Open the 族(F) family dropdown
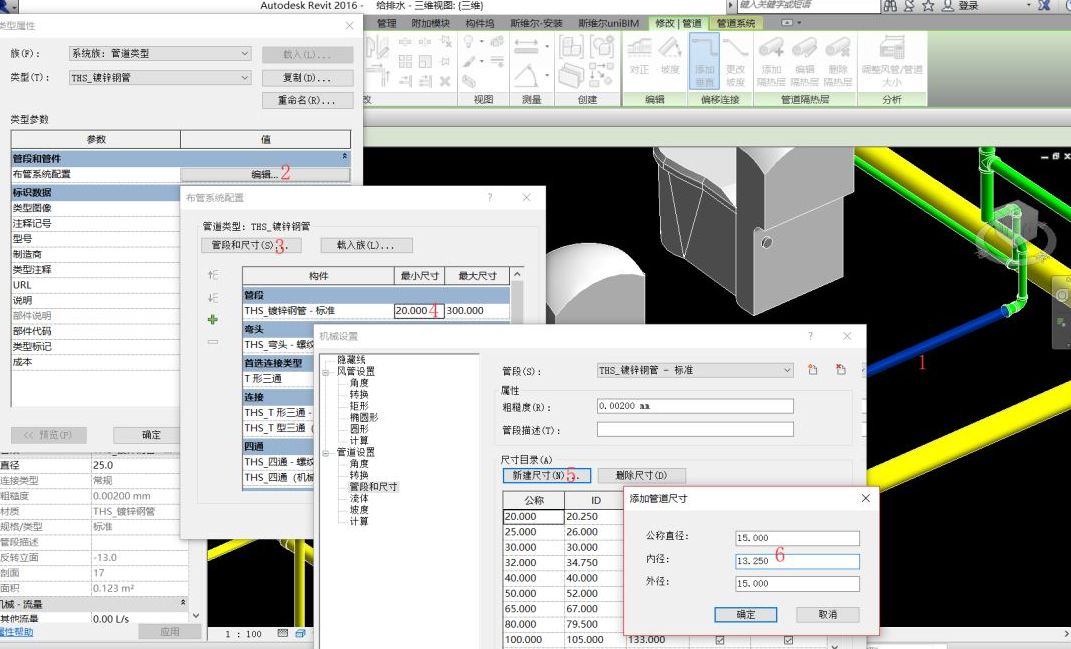The image size is (1071, 649). pyautogui.click(x=160, y=54)
